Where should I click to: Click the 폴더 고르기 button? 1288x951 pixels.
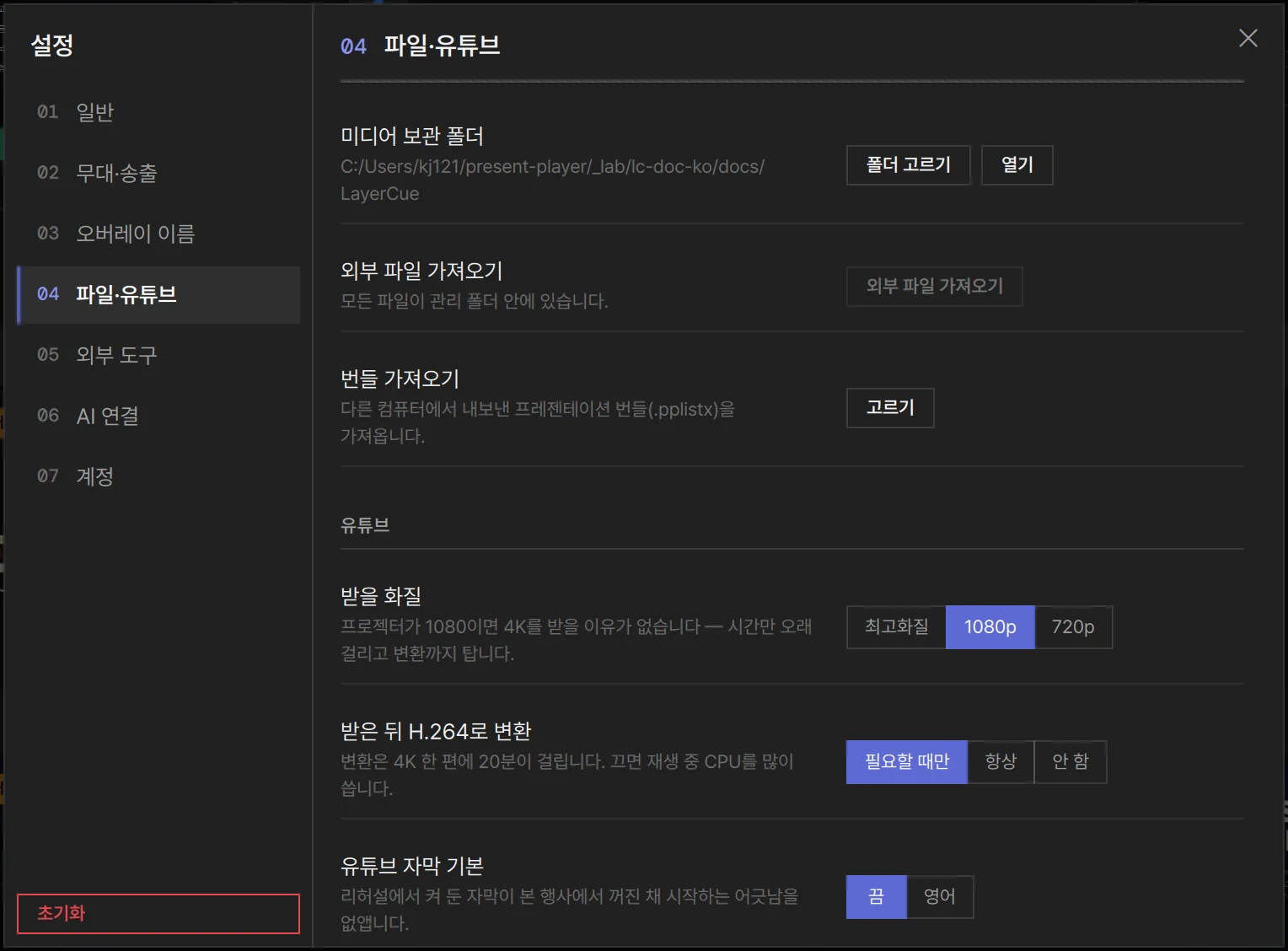[909, 164]
